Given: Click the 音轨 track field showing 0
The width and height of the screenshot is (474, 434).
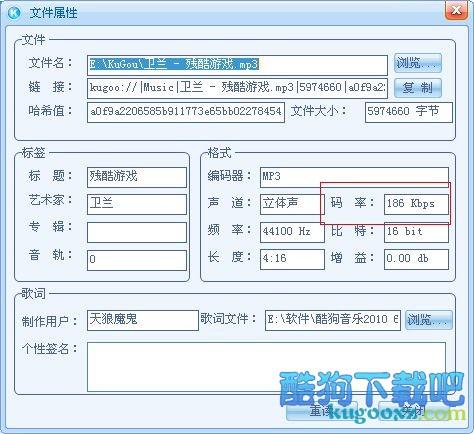Looking at the screenshot, I should (x=137, y=260).
